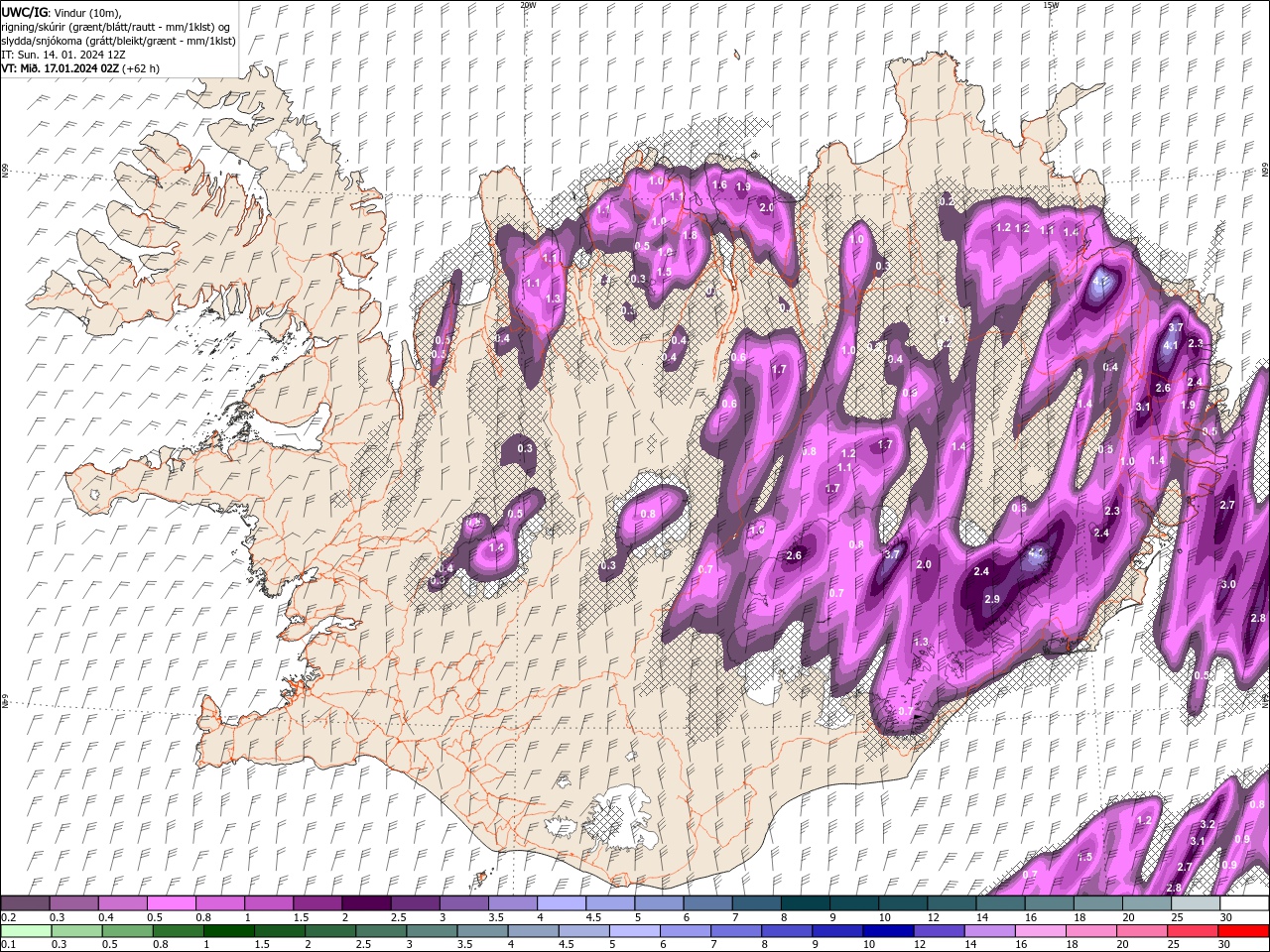Select the '25' label in the green rain legend row

tap(1175, 945)
